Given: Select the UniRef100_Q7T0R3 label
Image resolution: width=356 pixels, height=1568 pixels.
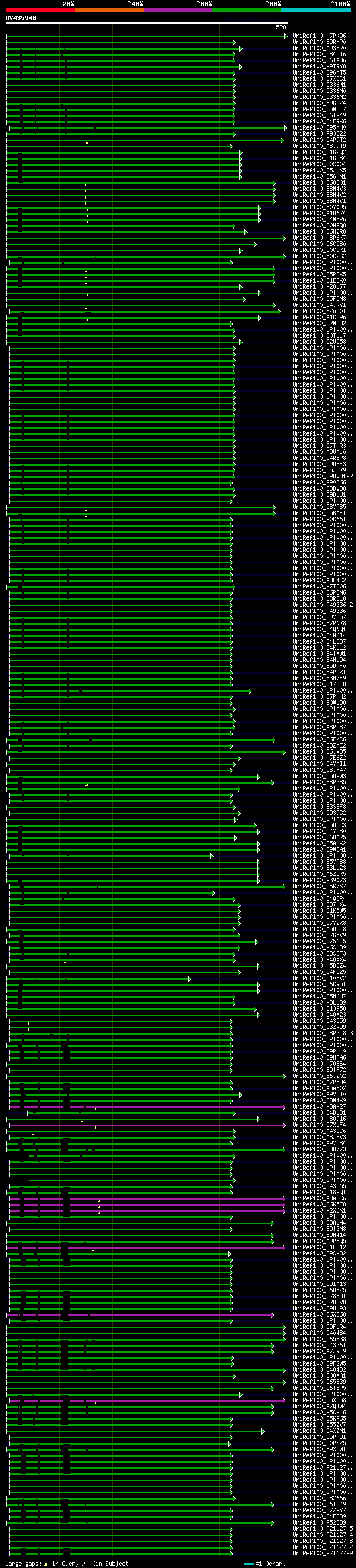Looking at the screenshot, I should tap(319, 446).
